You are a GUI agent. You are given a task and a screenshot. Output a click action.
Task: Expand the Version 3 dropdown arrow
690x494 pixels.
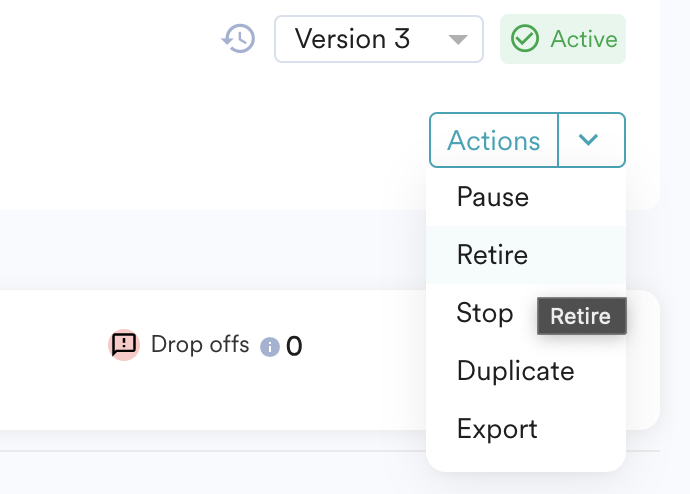pyautogui.click(x=458, y=40)
